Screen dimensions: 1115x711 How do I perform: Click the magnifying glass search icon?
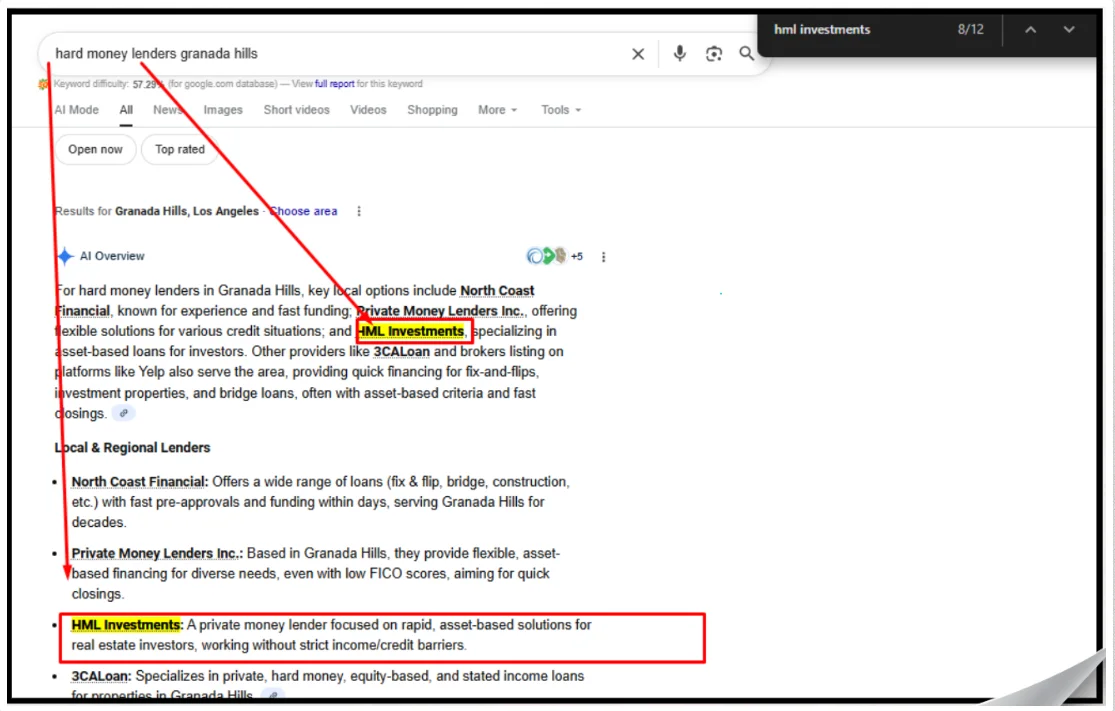point(747,54)
